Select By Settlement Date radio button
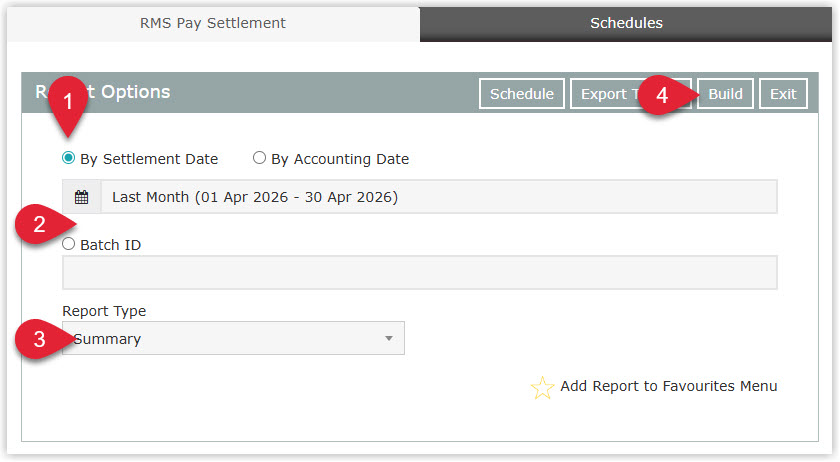Viewport: 840px width, 462px height. [x=68, y=158]
